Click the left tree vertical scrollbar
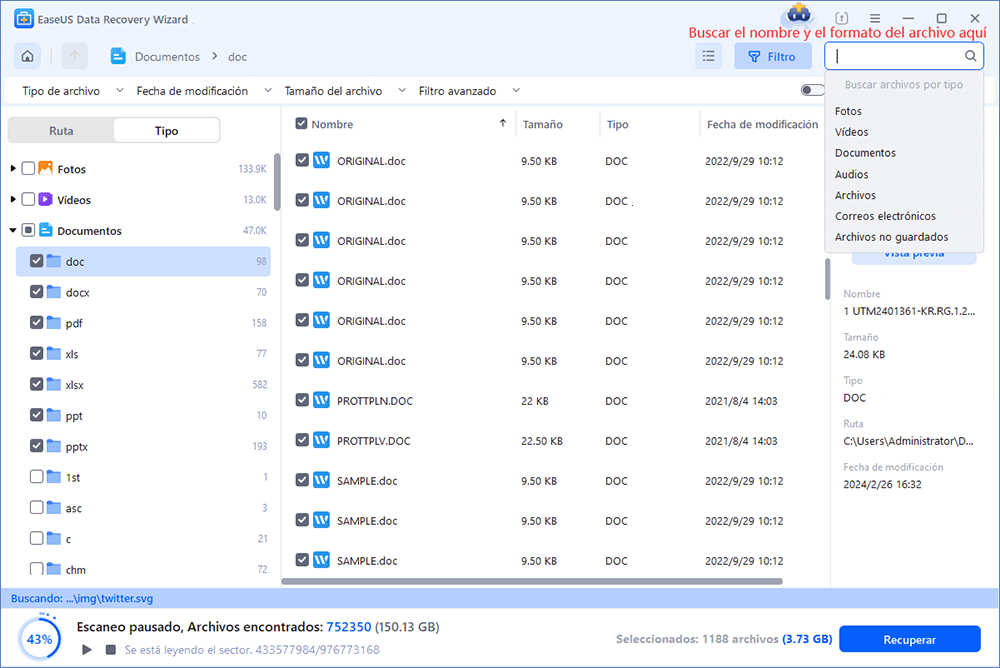This screenshot has height=668, width=1000. (277, 182)
